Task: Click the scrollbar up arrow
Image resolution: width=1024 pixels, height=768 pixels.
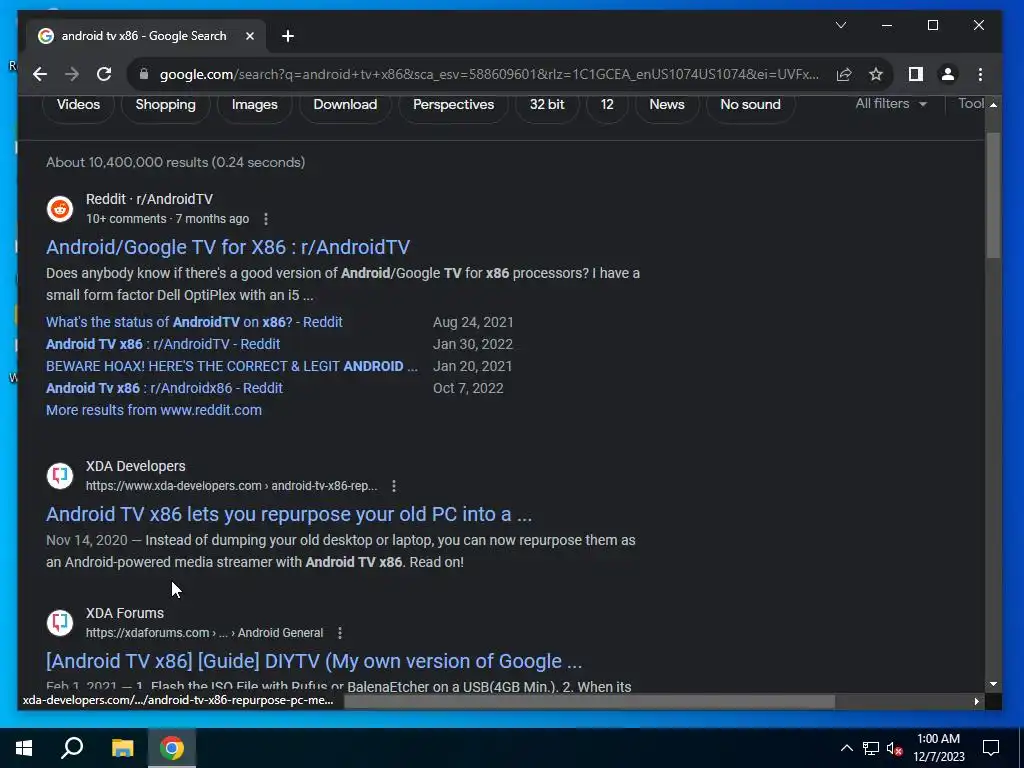Action: (x=993, y=104)
